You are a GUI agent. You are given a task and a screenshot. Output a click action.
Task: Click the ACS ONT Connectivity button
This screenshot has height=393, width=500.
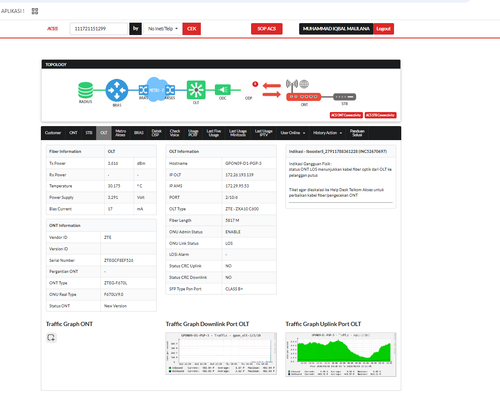[x=346, y=115]
